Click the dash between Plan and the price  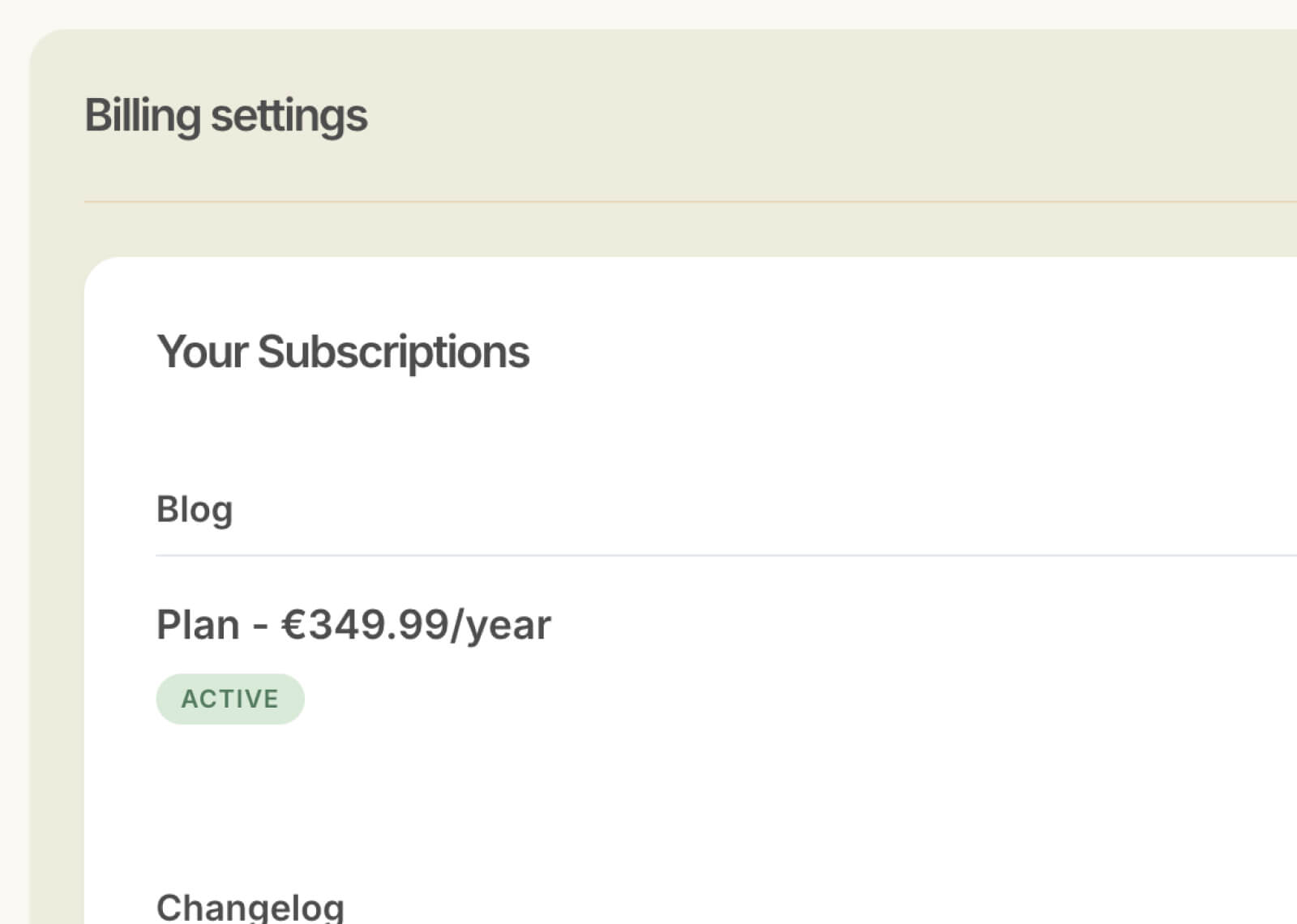(x=260, y=627)
